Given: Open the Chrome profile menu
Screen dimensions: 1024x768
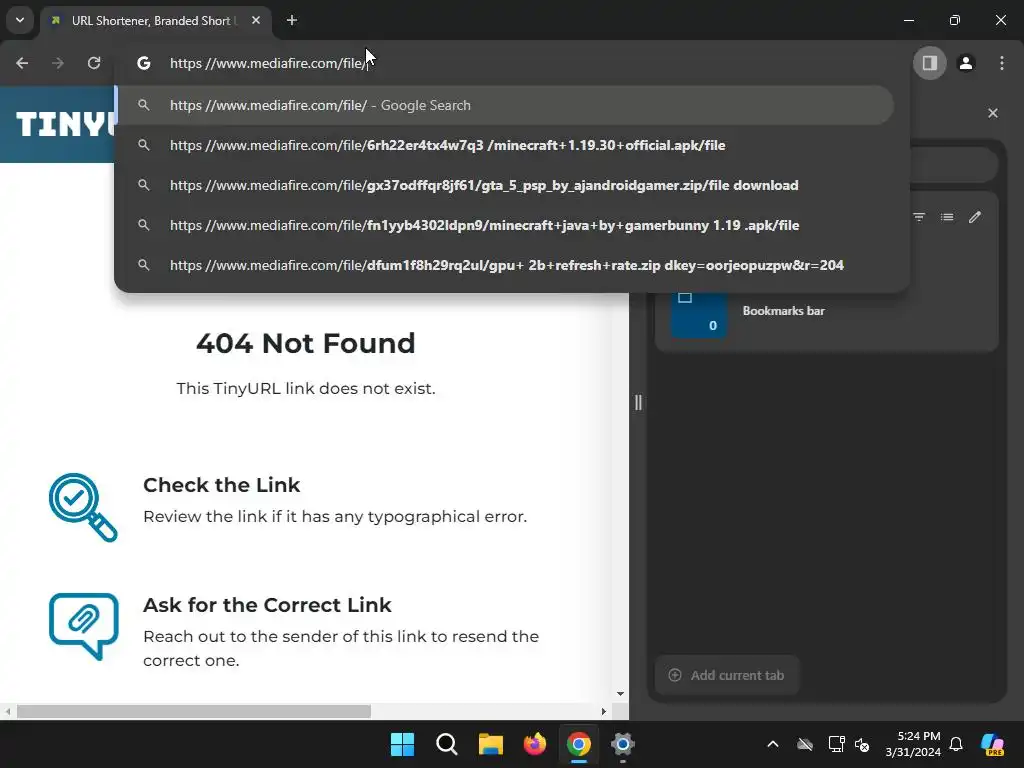Looking at the screenshot, I should tap(965, 63).
